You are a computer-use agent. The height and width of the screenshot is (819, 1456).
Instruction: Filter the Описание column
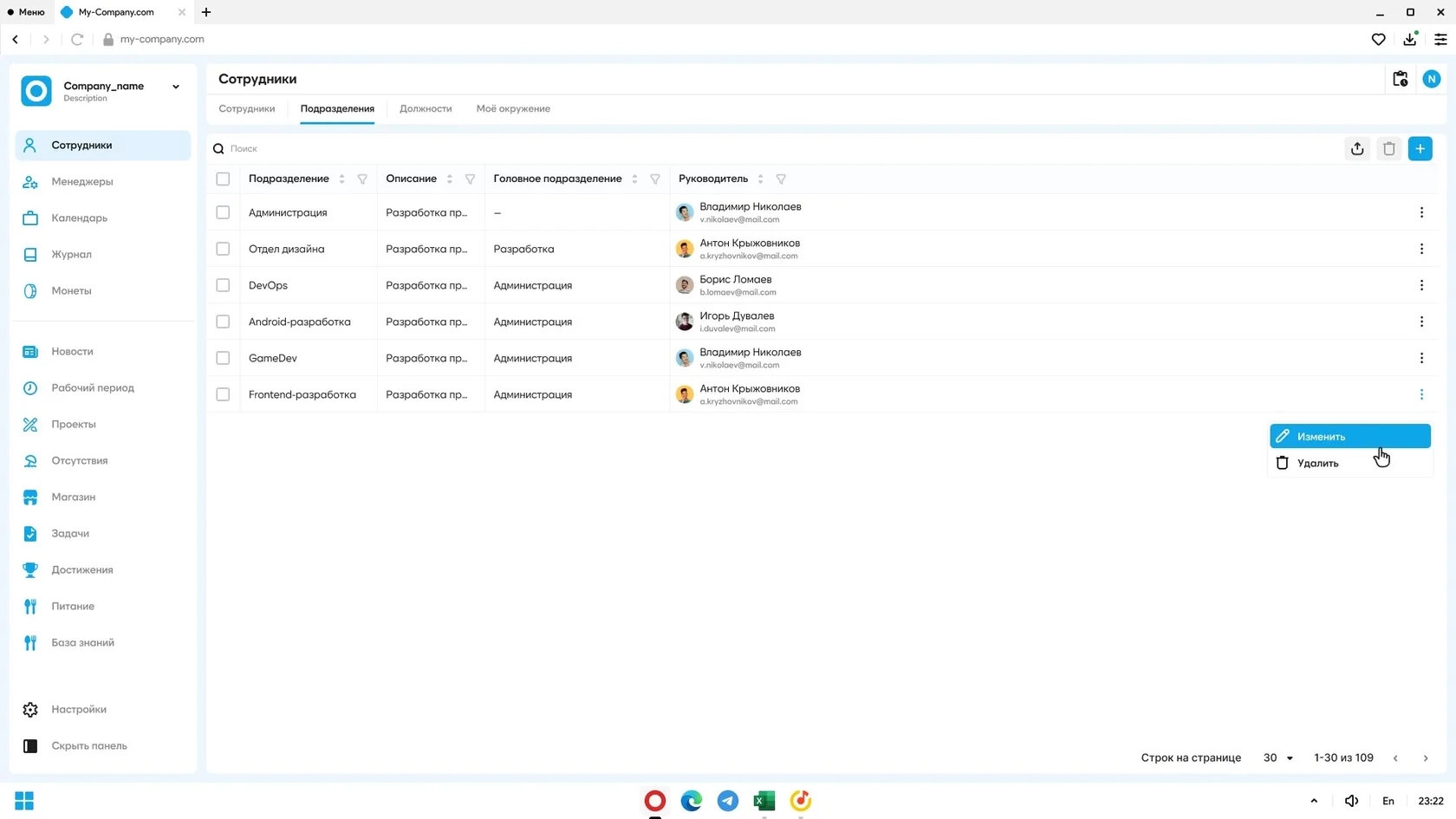[x=470, y=179]
